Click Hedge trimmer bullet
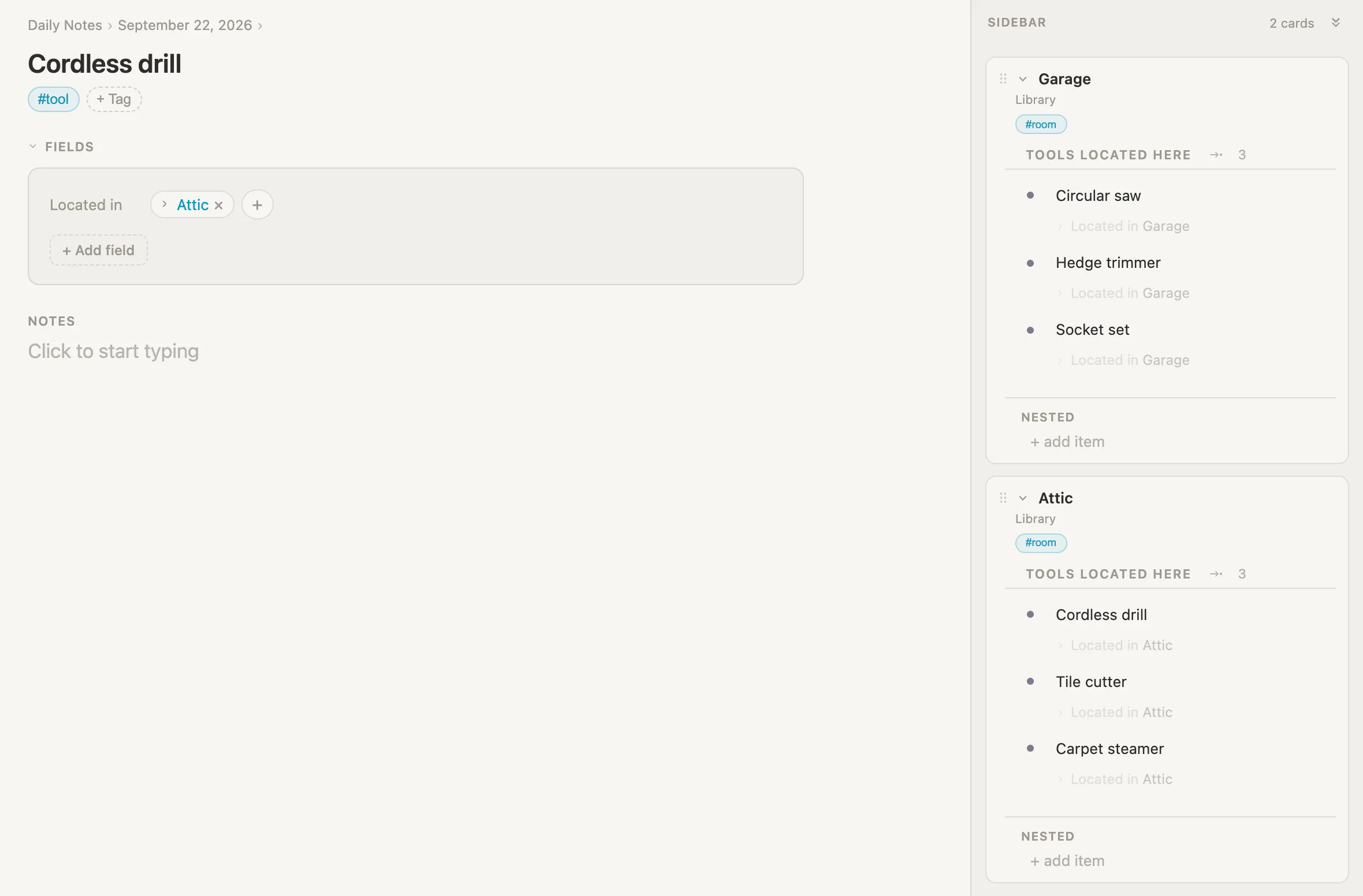 1030,263
